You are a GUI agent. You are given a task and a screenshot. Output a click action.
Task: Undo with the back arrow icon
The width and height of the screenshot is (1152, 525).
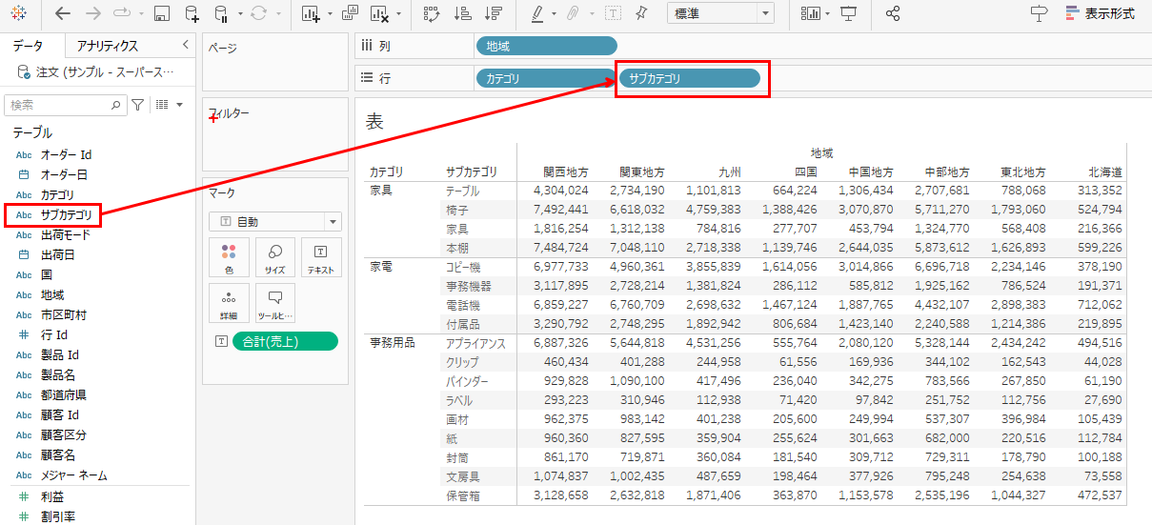point(64,13)
